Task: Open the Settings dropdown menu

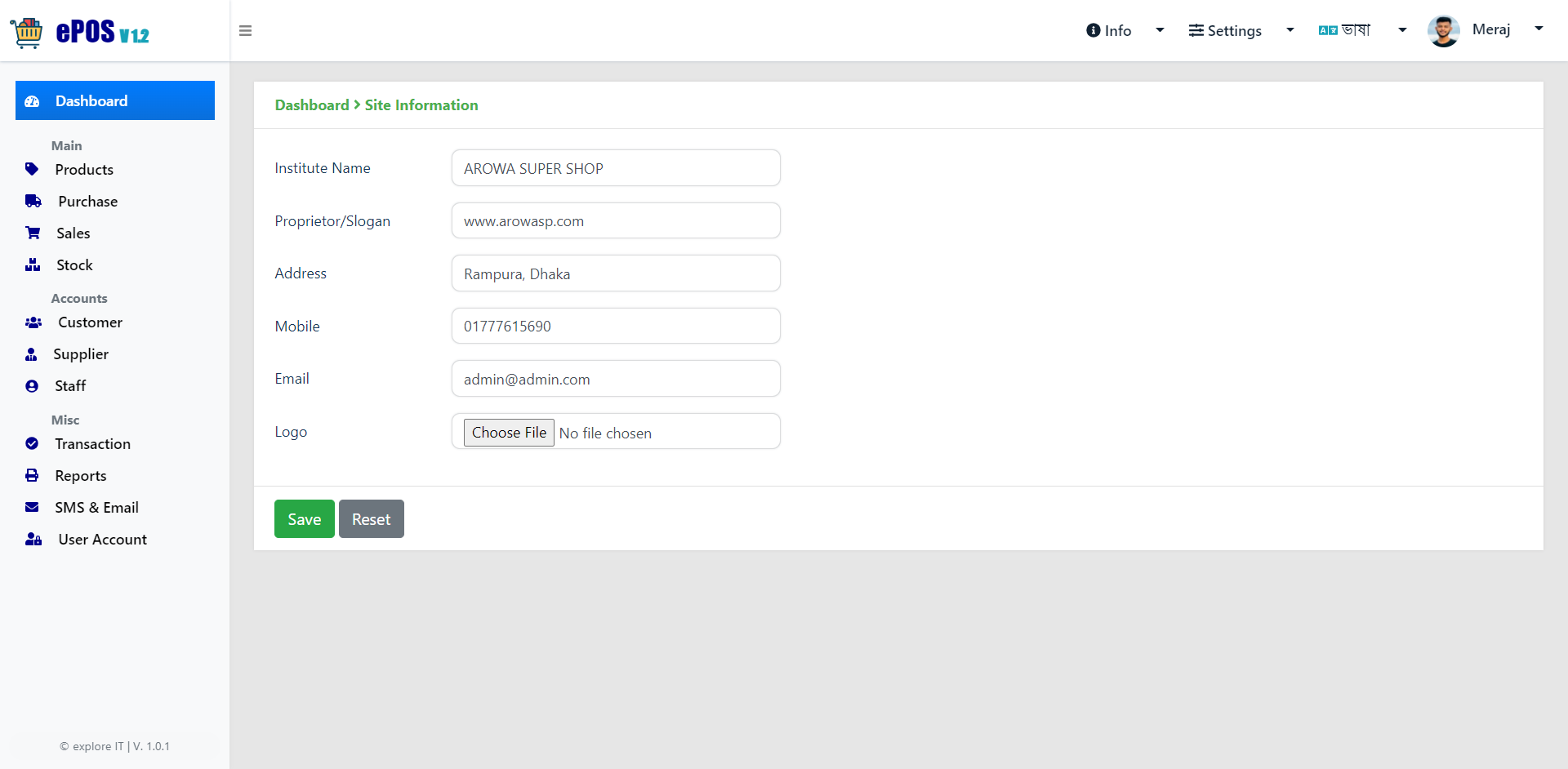Action: pyautogui.click(x=1241, y=30)
